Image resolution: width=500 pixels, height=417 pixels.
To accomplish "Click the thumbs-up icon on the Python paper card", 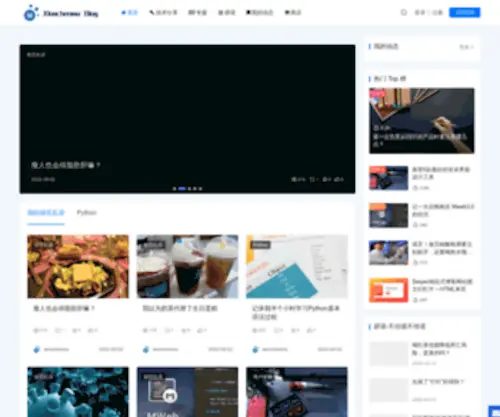I will coord(309,330).
